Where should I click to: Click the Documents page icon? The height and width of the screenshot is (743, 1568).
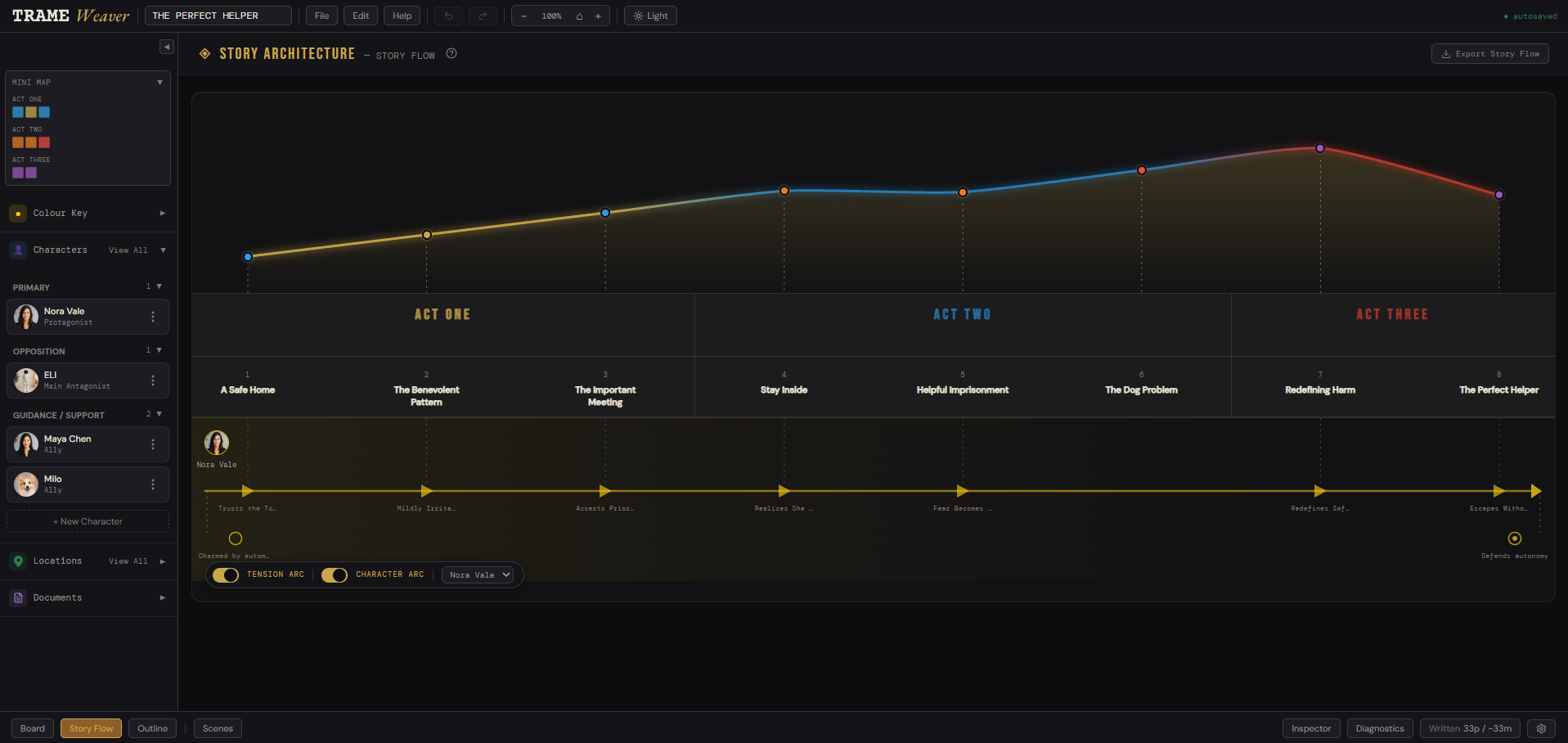[18, 598]
